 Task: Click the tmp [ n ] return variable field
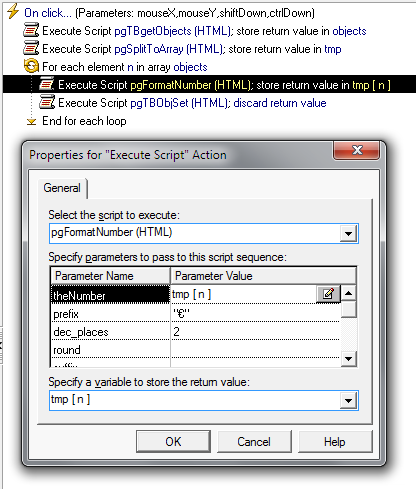[x=204, y=400]
